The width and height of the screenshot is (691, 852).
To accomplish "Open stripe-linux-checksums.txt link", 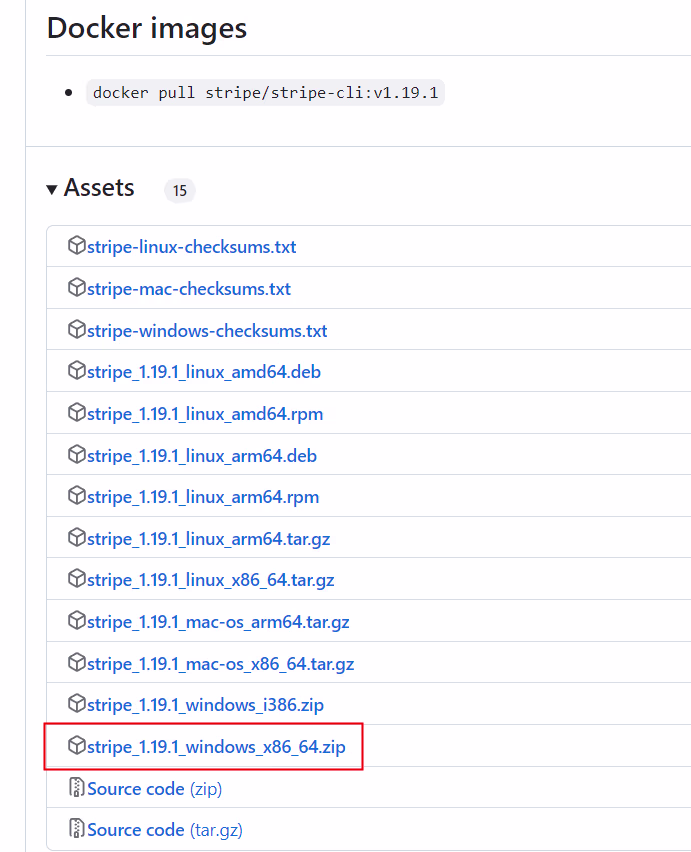I will pos(191,247).
